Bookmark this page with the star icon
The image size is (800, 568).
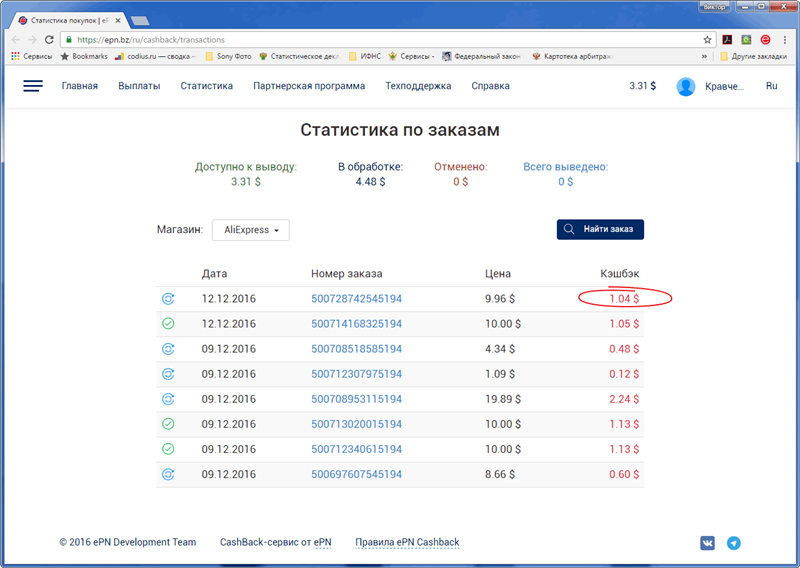[708, 40]
